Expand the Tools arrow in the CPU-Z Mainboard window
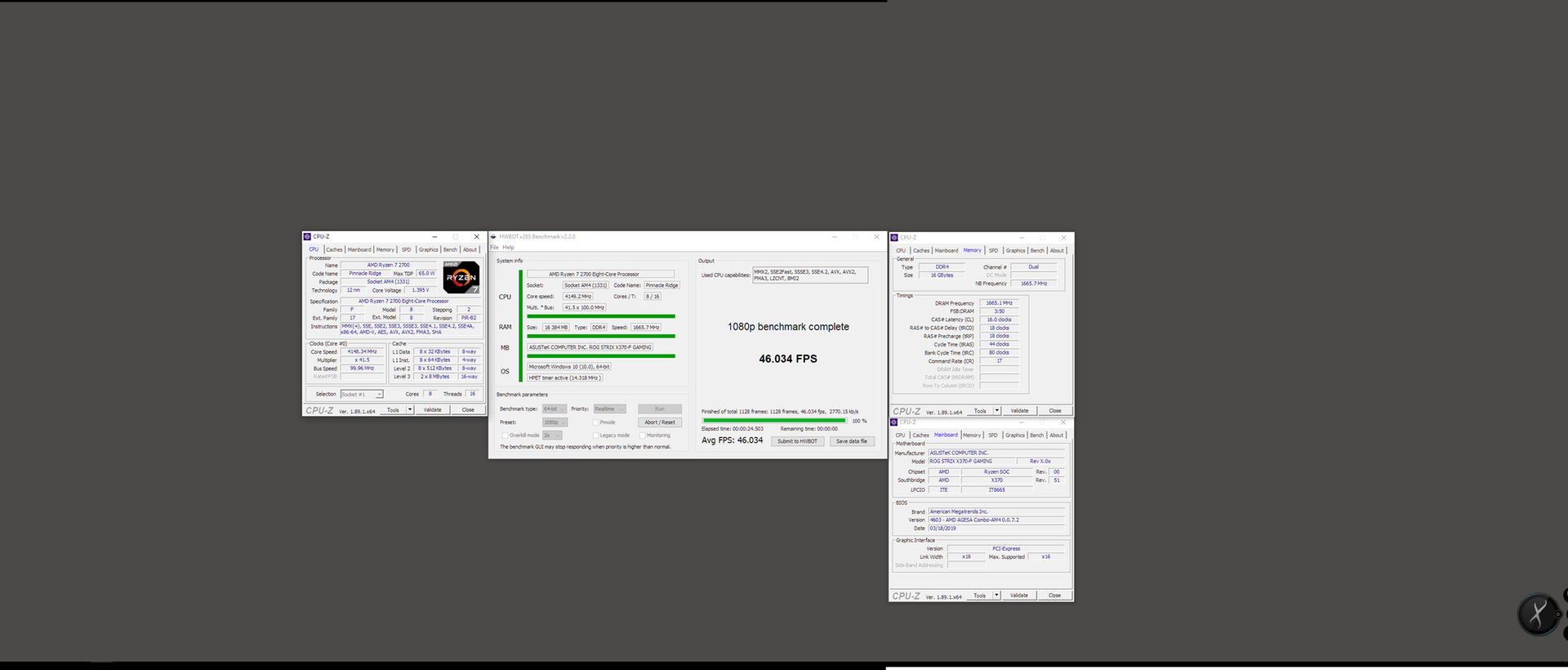 pos(997,596)
